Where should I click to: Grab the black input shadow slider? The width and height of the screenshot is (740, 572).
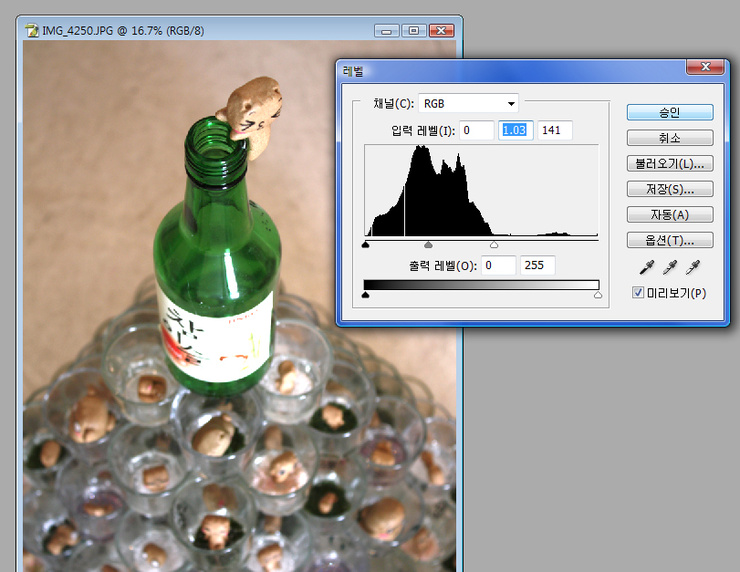pyautogui.click(x=365, y=244)
